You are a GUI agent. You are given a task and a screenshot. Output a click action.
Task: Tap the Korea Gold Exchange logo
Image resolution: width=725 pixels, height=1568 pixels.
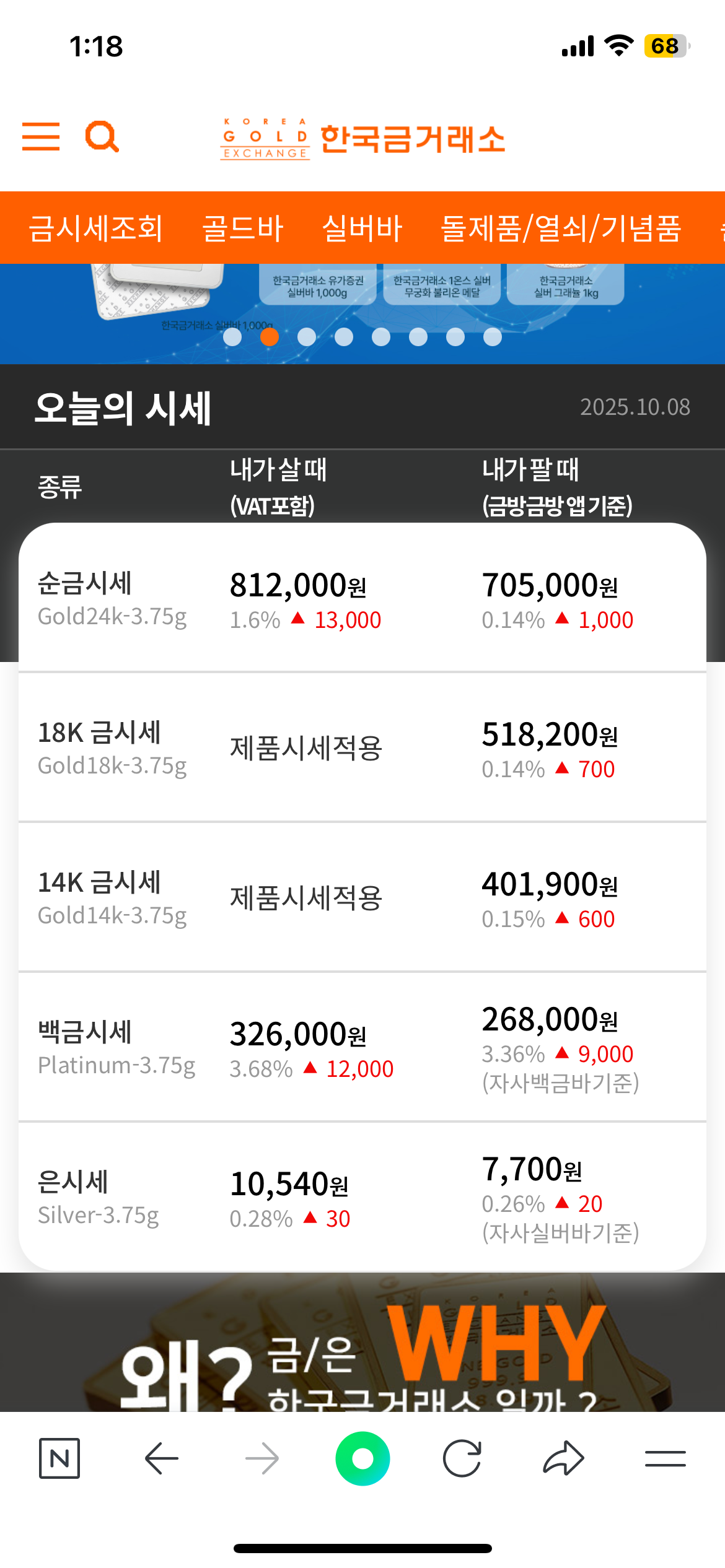(362, 139)
